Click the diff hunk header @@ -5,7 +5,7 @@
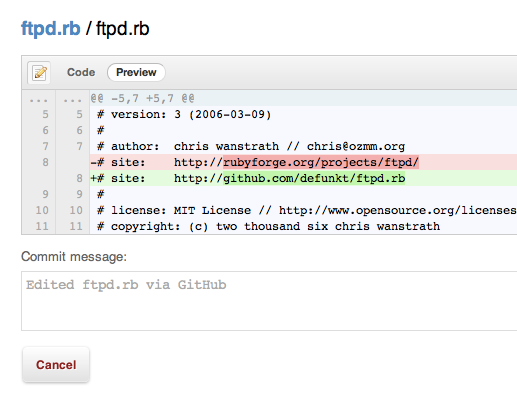This screenshot has width=517, height=409. pos(303,98)
